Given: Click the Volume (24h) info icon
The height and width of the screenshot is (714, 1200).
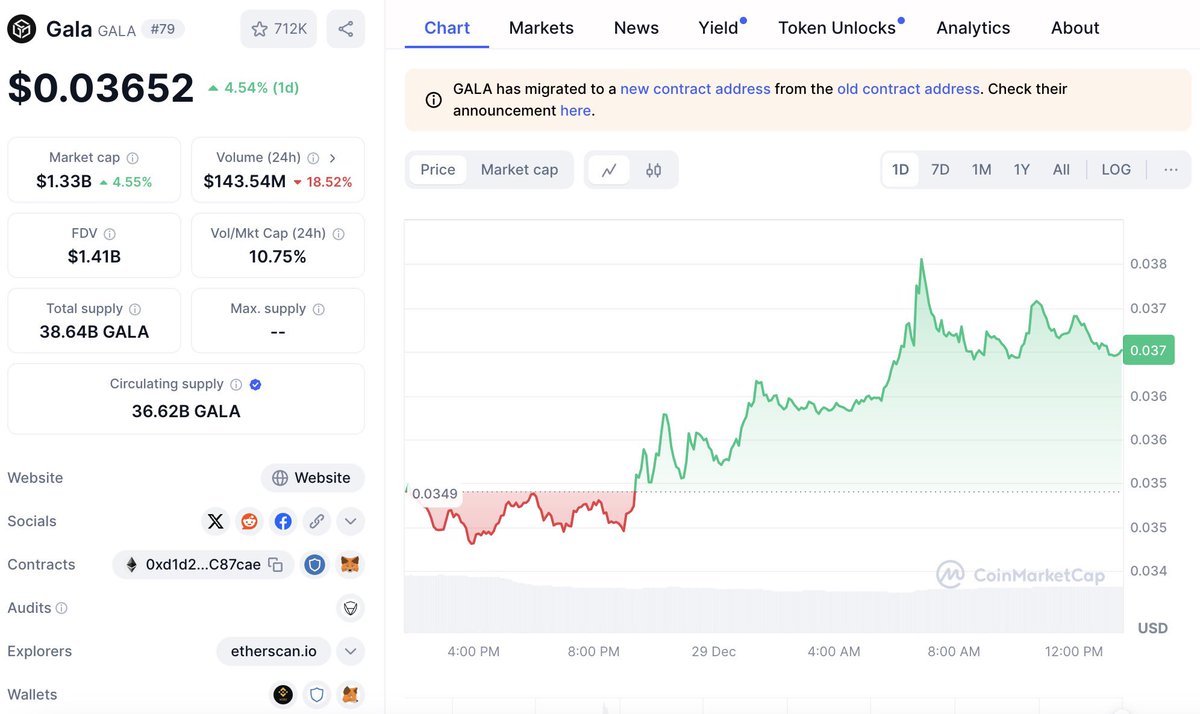Looking at the screenshot, I should (x=313, y=158).
